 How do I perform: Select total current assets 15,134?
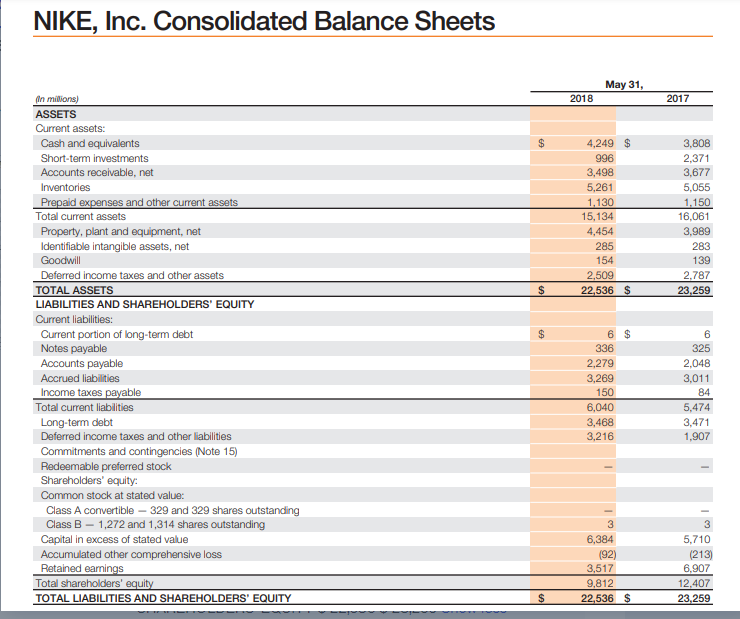click(597, 217)
